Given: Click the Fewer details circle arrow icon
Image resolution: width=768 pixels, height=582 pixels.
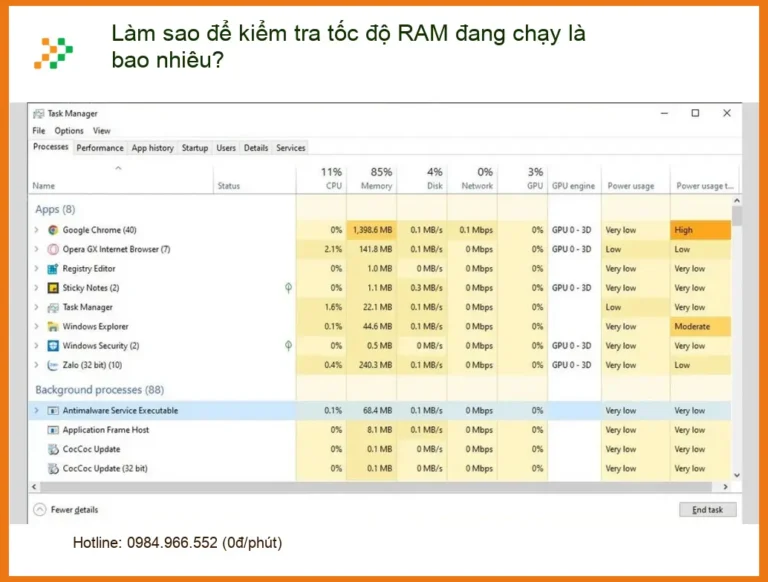Looking at the screenshot, I should [40, 509].
